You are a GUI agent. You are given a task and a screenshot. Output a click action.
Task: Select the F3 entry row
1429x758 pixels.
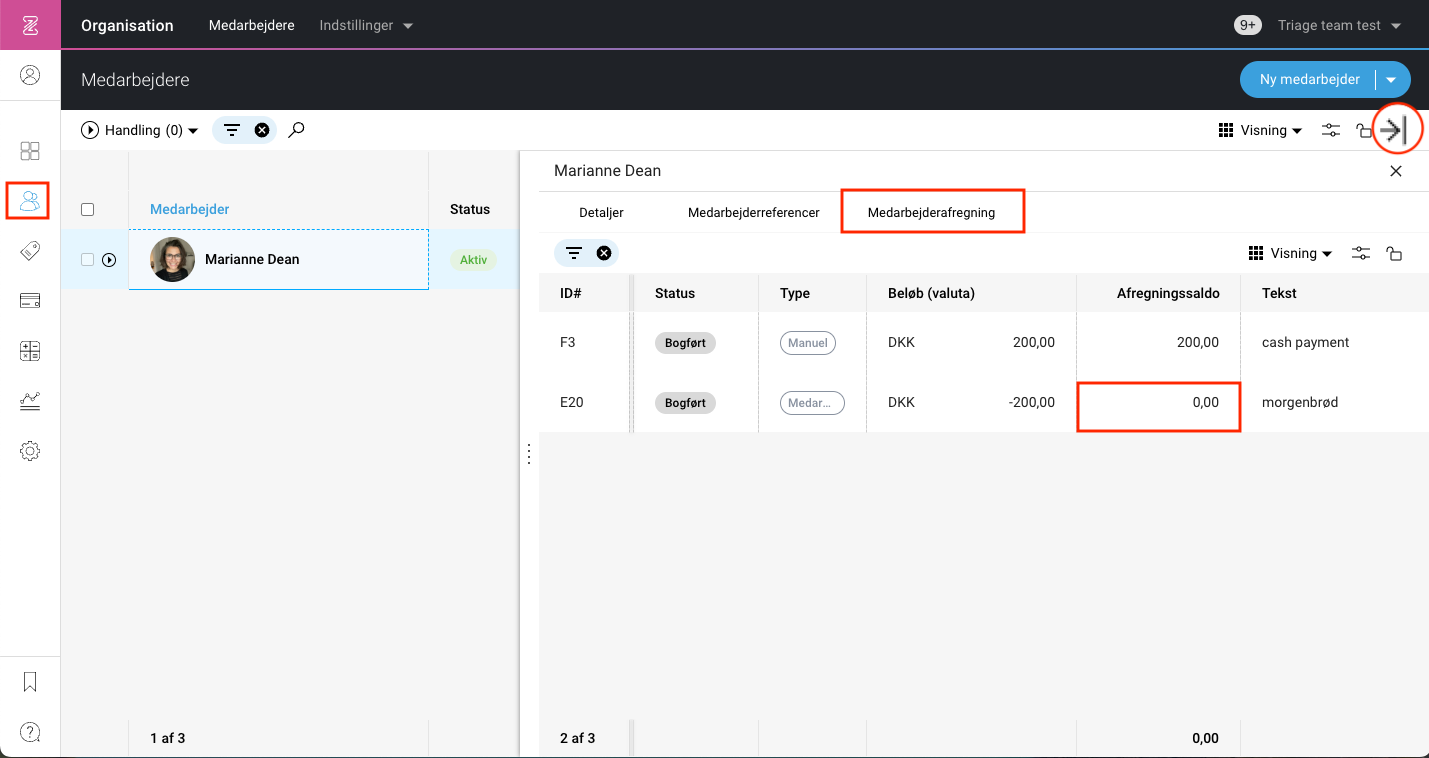pos(984,342)
